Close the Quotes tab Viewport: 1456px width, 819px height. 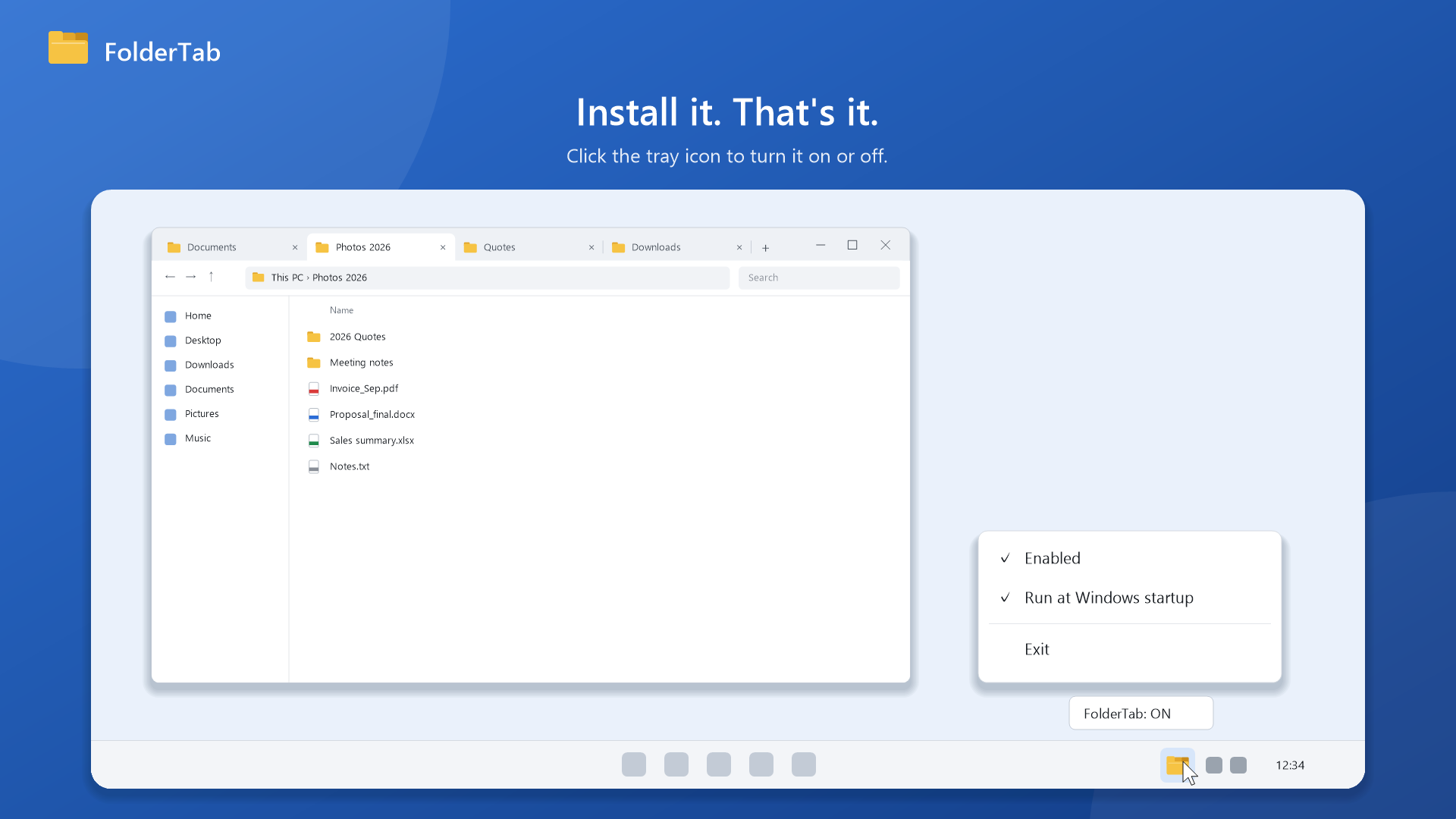tap(591, 247)
